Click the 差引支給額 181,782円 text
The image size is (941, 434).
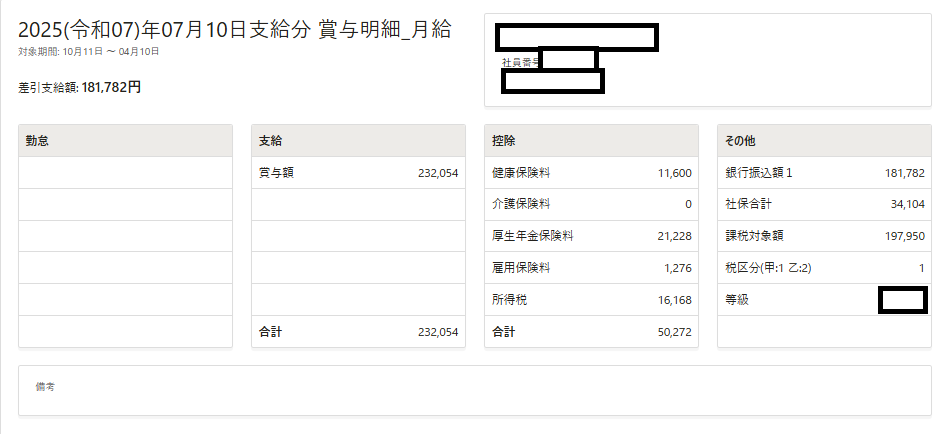pos(79,87)
